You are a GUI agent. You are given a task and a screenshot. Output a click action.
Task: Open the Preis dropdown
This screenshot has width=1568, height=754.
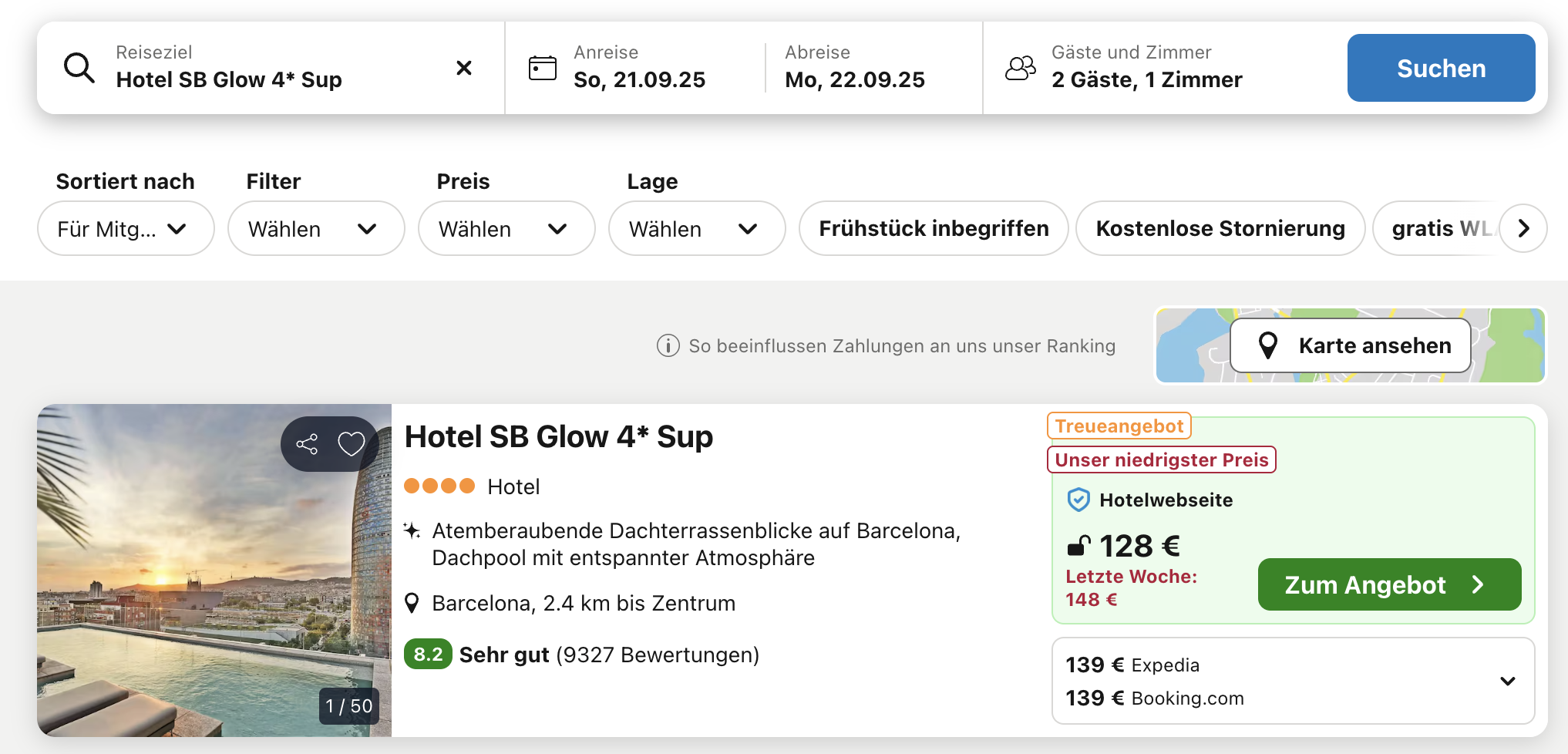point(506,228)
